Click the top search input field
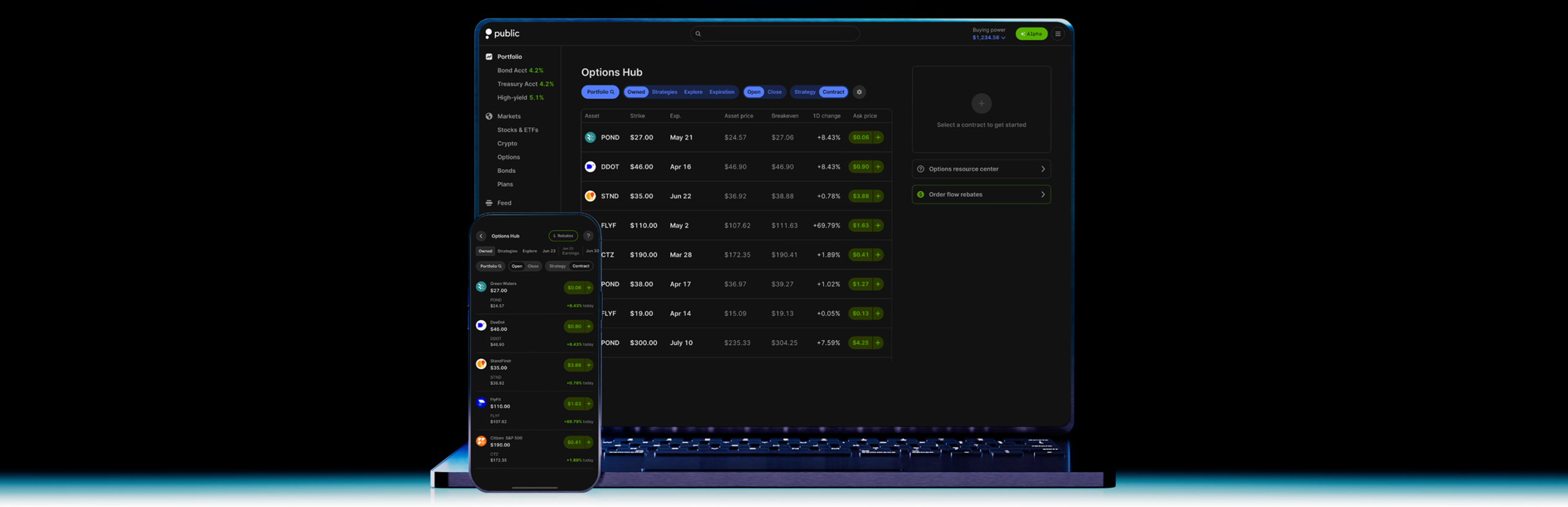The width and height of the screenshot is (1568, 507). point(775,34)
